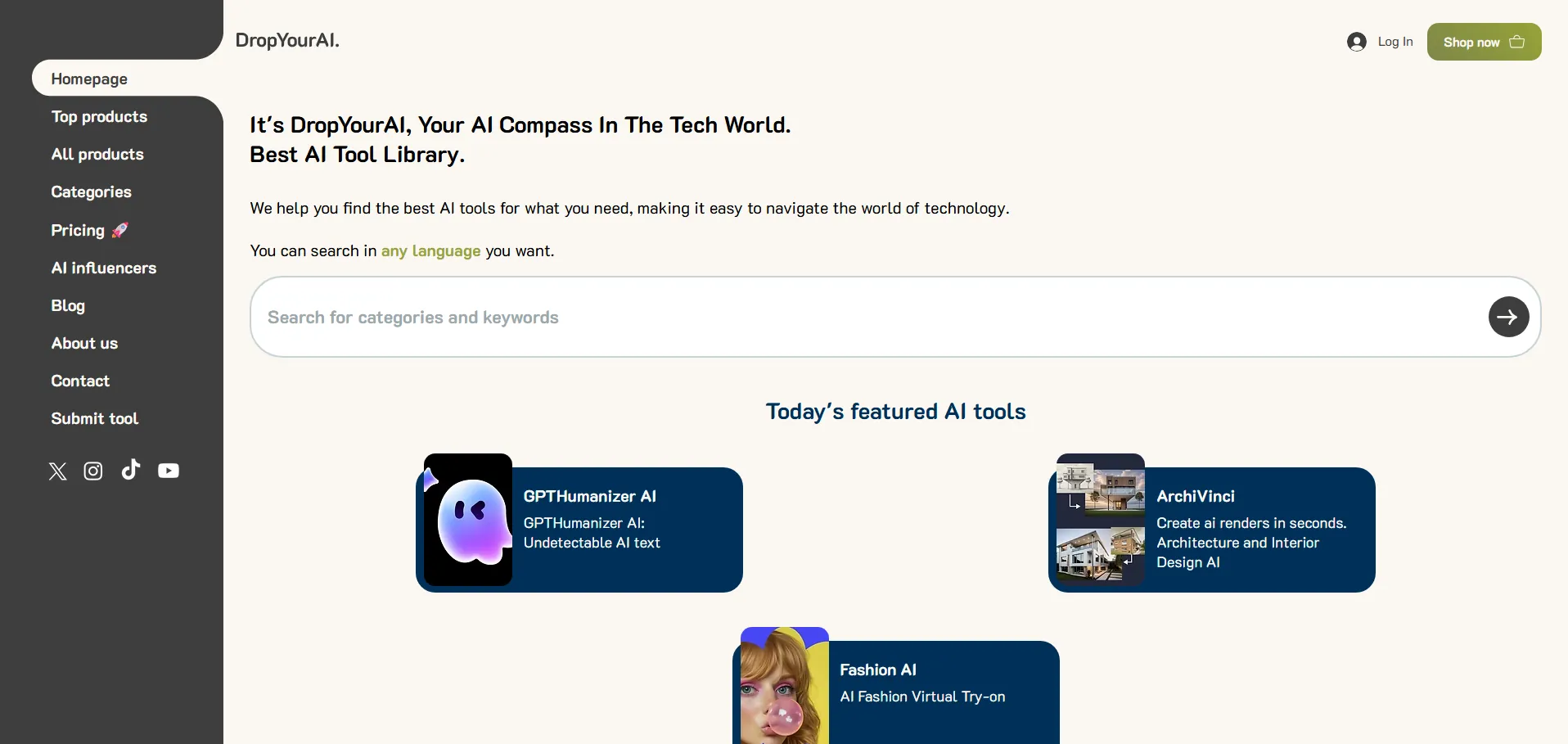Open the Instagram social icon
This screenshot has height=744, width=1568.
coord(93,471)
